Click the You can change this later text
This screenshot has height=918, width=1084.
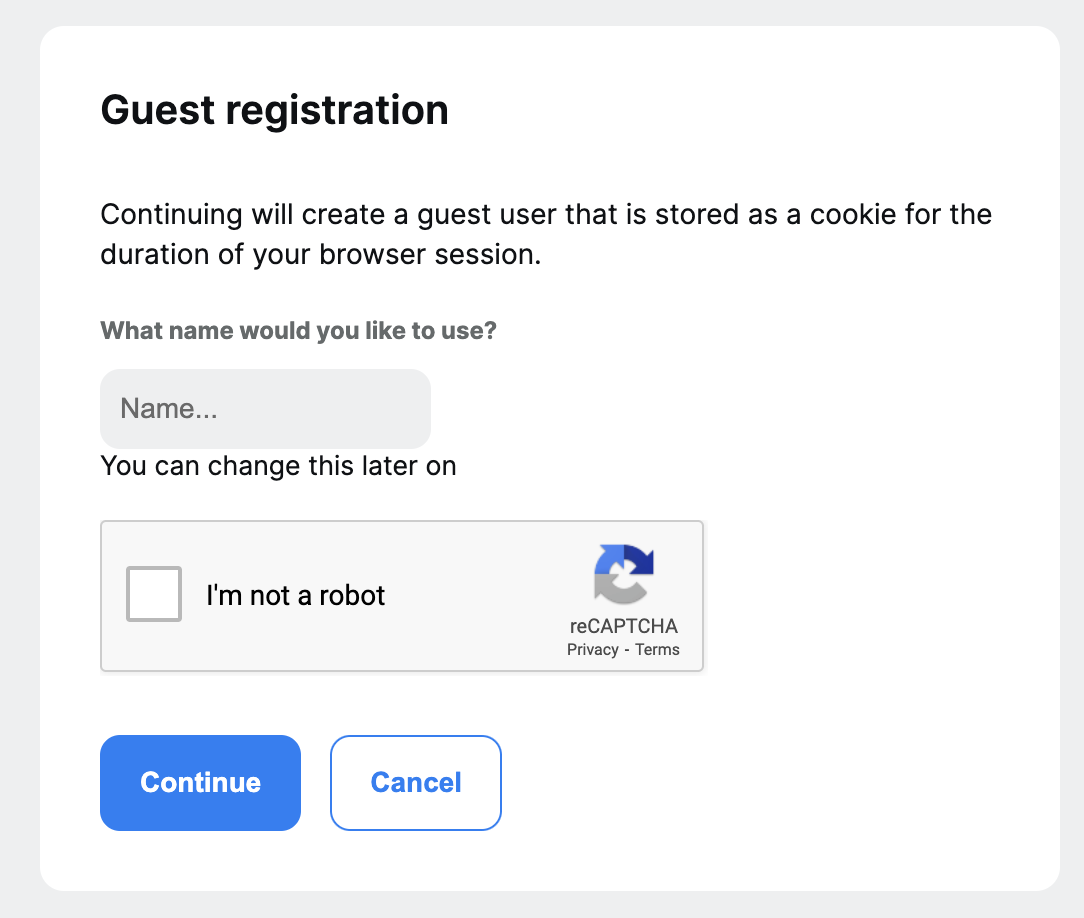click(x=277, y=465)
